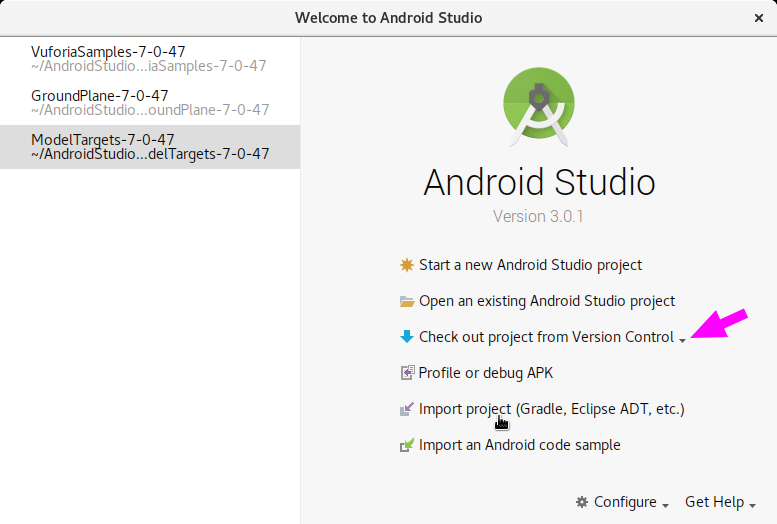The image size is (777, 524).
Task: Click the folder icon for opening existing project
Action: [407, 301]
